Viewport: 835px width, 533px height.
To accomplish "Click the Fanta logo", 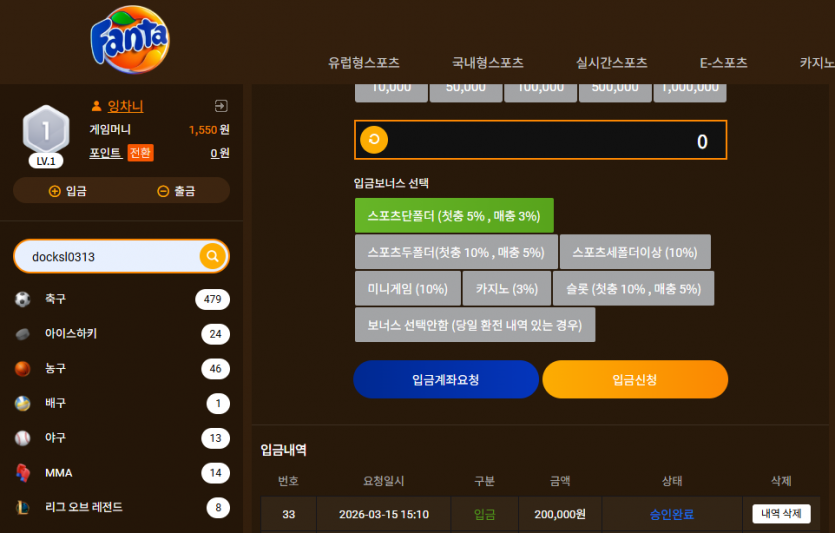I will tap(130, 40).
